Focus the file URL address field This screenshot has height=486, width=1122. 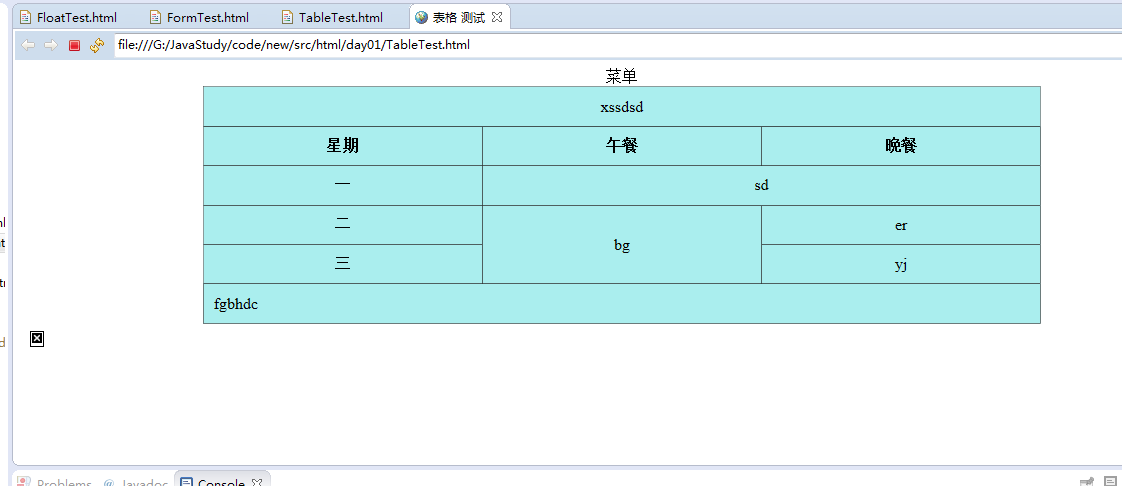coord(600,45)
